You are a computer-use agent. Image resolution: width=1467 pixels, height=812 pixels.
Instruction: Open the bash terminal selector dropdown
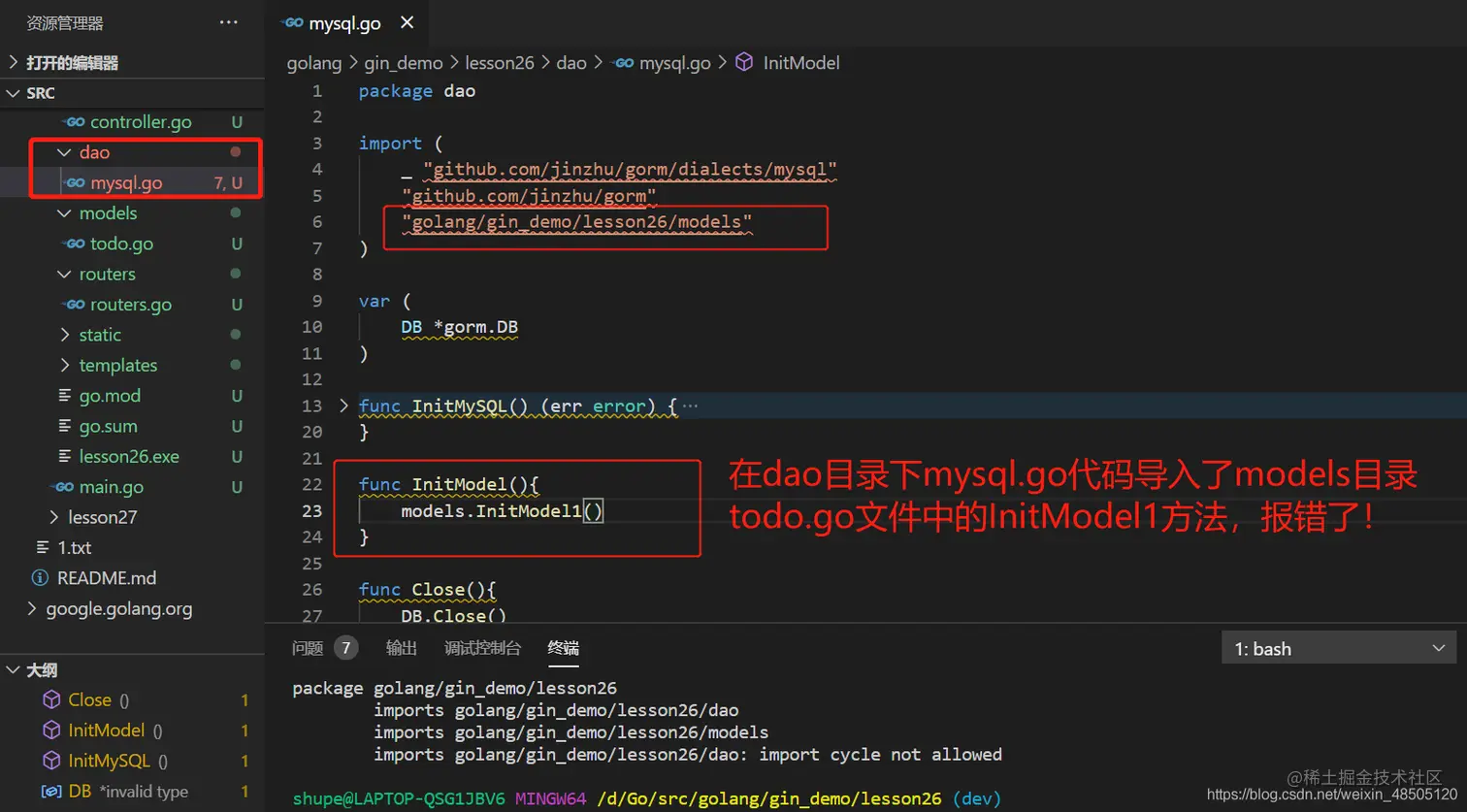[x=1339, y=648]
